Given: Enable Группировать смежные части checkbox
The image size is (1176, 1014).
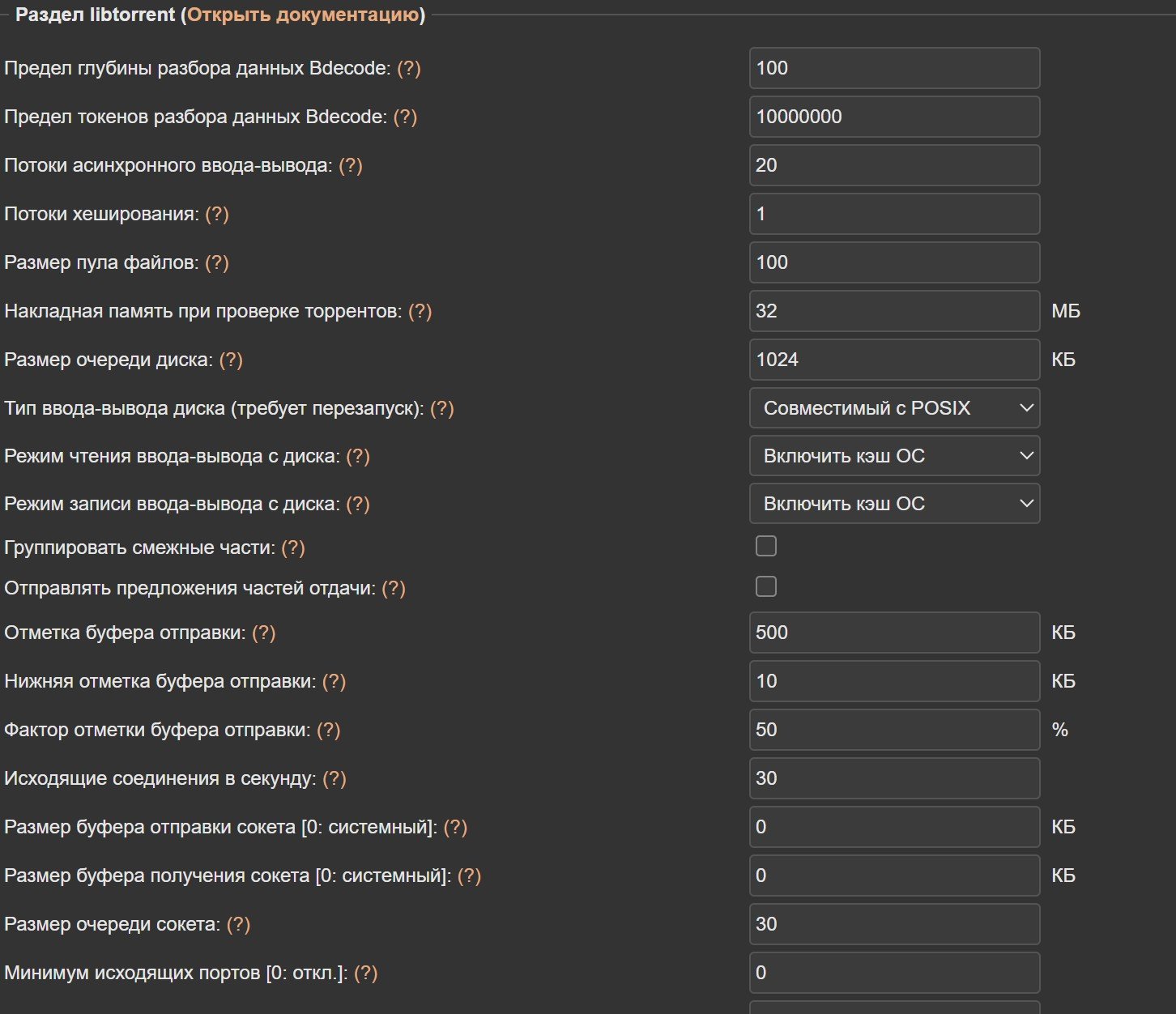Looking at the screenshot, I should point(766,546).
